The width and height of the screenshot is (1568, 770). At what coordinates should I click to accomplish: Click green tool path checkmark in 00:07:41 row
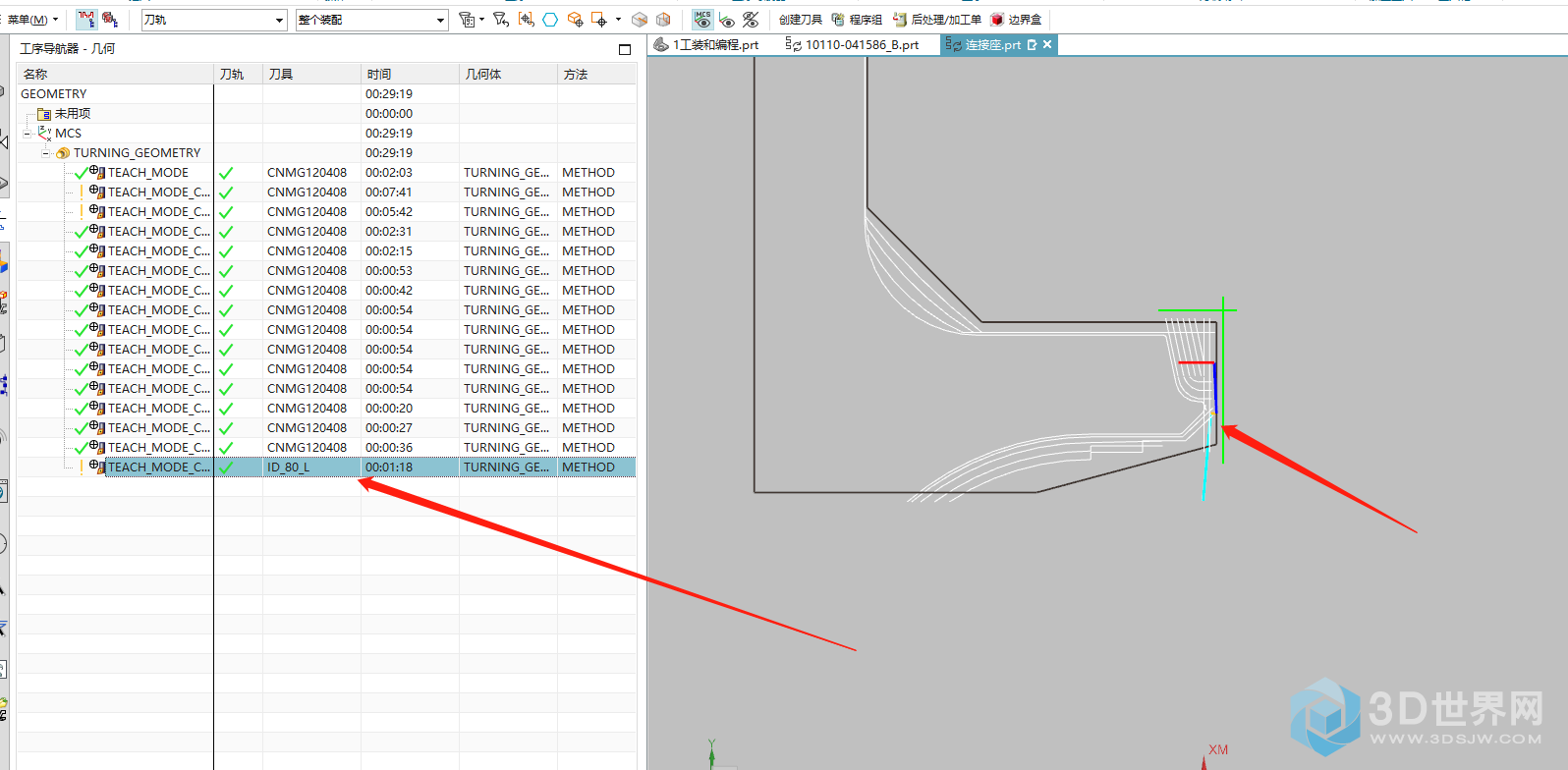point(226,192)
